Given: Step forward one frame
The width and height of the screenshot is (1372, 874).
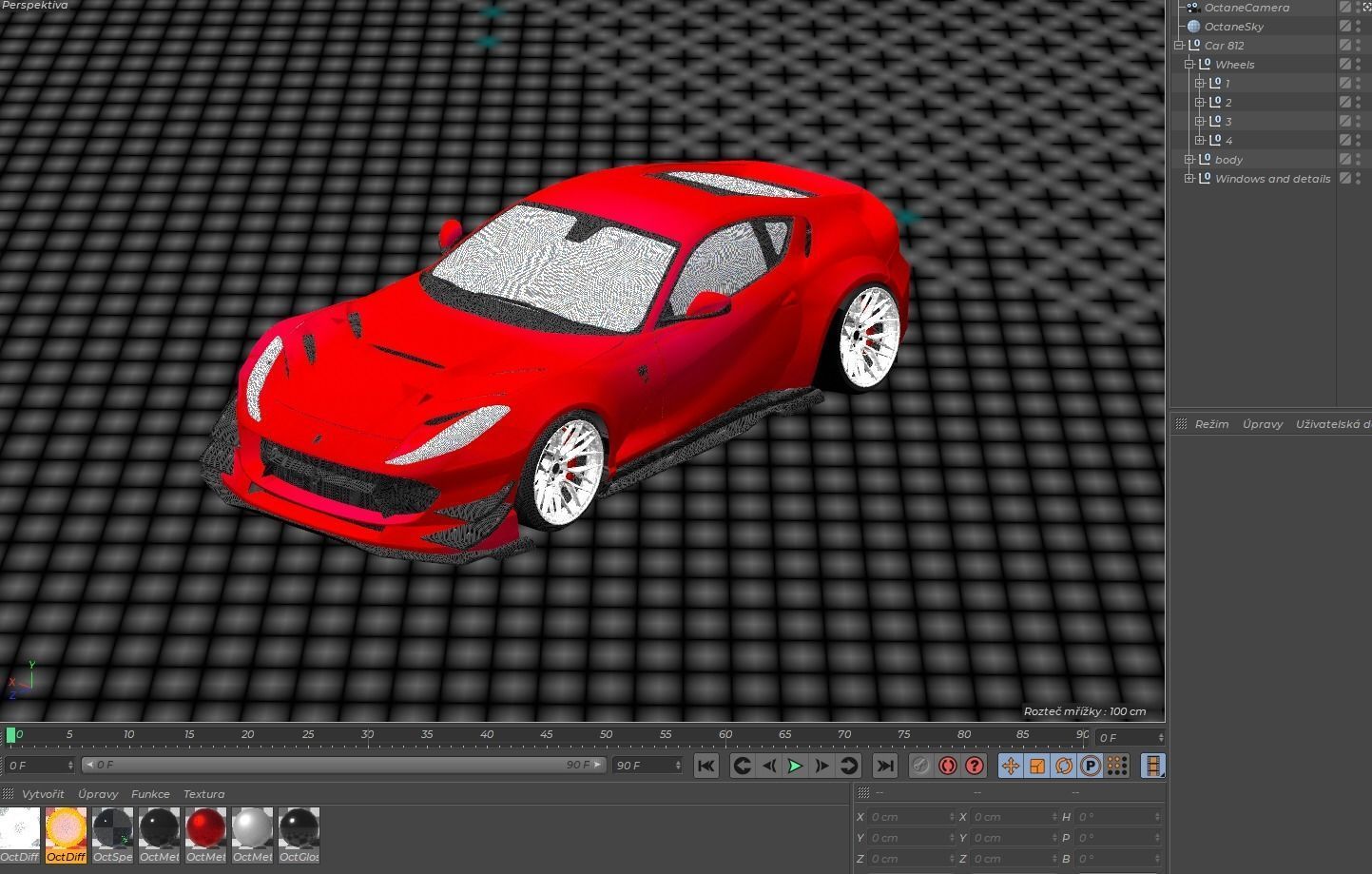Looking at the screenshot, I should click(x=822, y=766).
